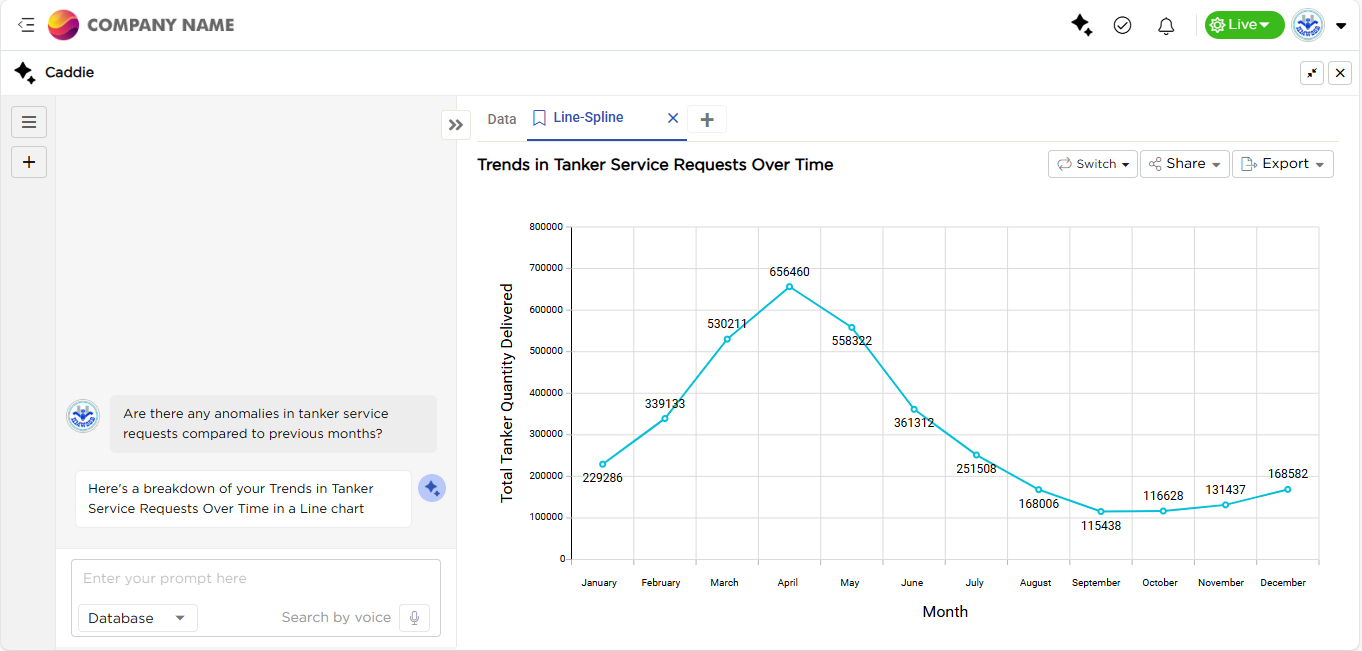1362x651 pixels.
Task: Add a new chart tab
Action: point(707,119)
